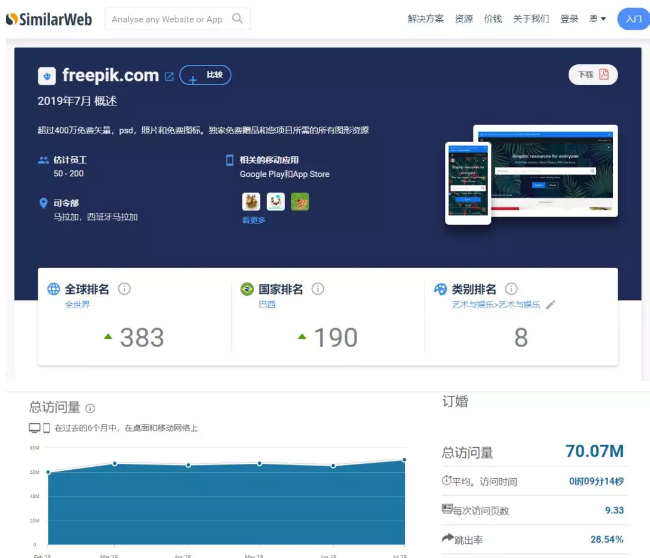Click the blue 入门 button
Viewport: 650px width, 558px height.
(x=633, y=19)
